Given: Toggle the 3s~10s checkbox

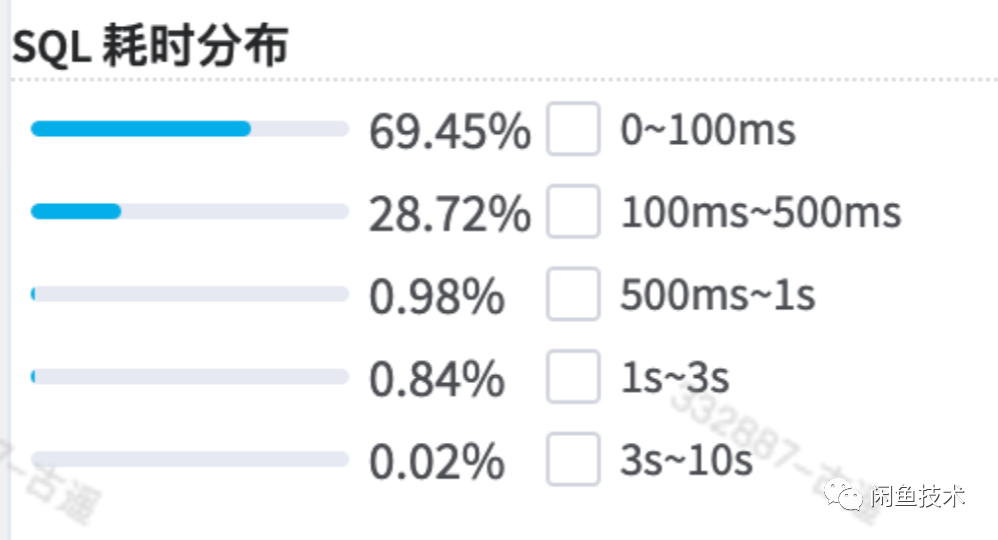Looking at the screenshot, I should click(573, 459).
